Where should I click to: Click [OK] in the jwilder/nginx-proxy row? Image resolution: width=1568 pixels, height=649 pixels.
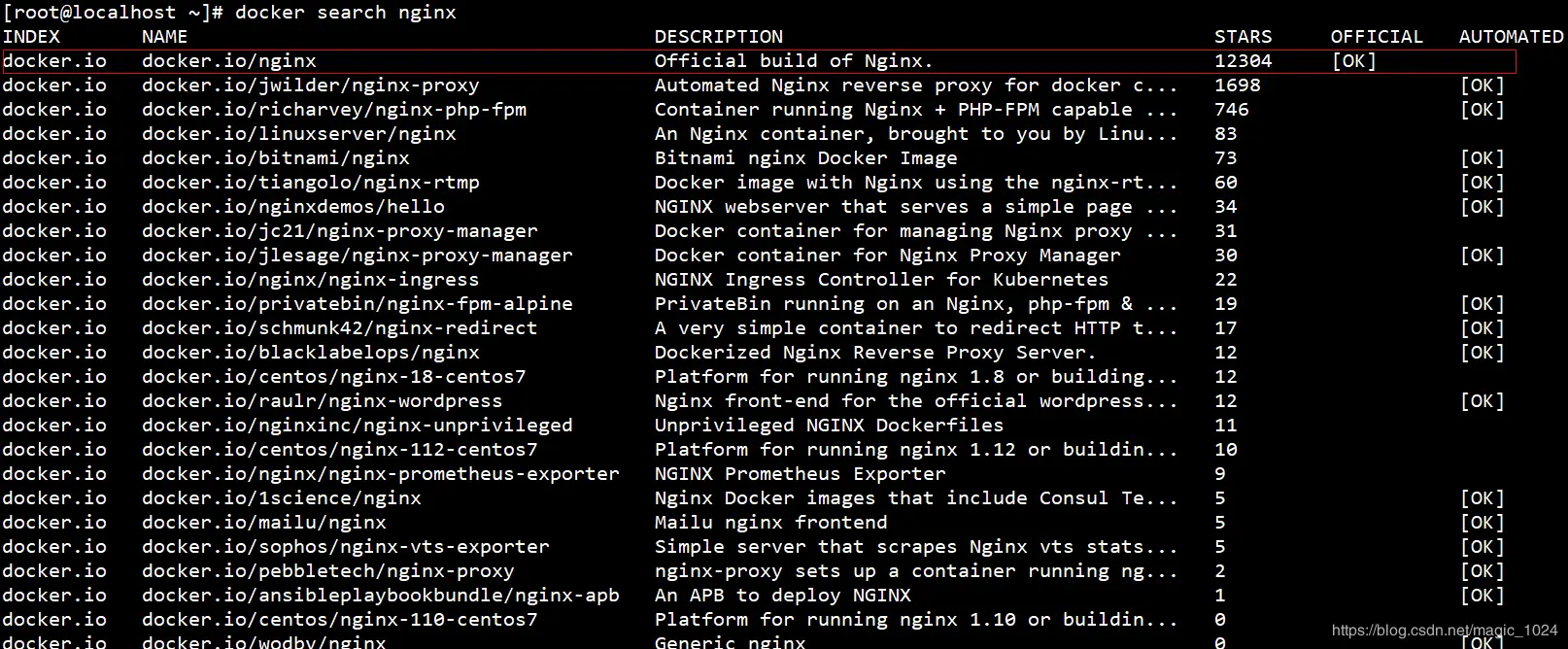[x=1483, y=85]
